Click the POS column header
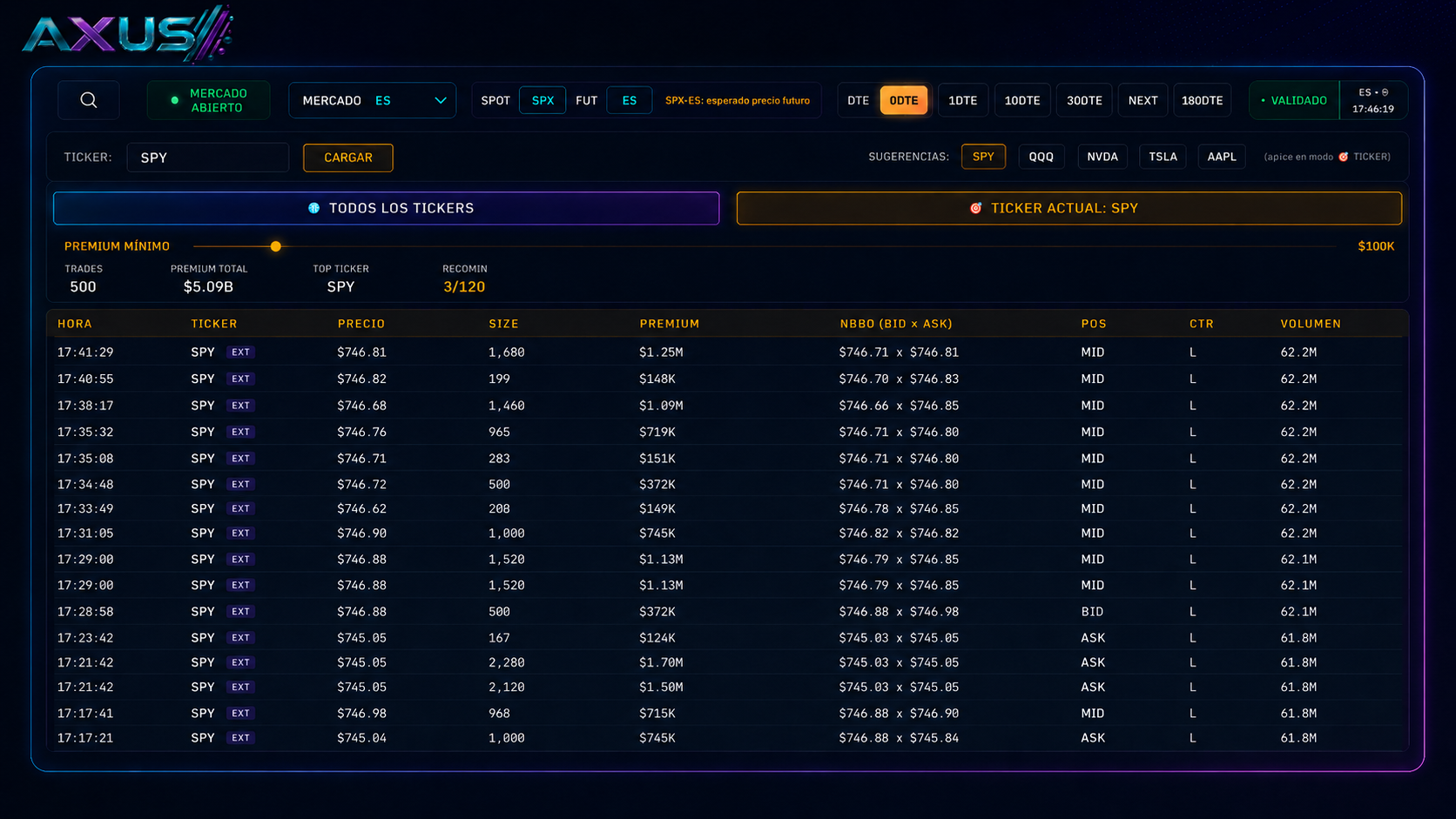Screen dimensions: 1456x819 [x=1094, y=324]
